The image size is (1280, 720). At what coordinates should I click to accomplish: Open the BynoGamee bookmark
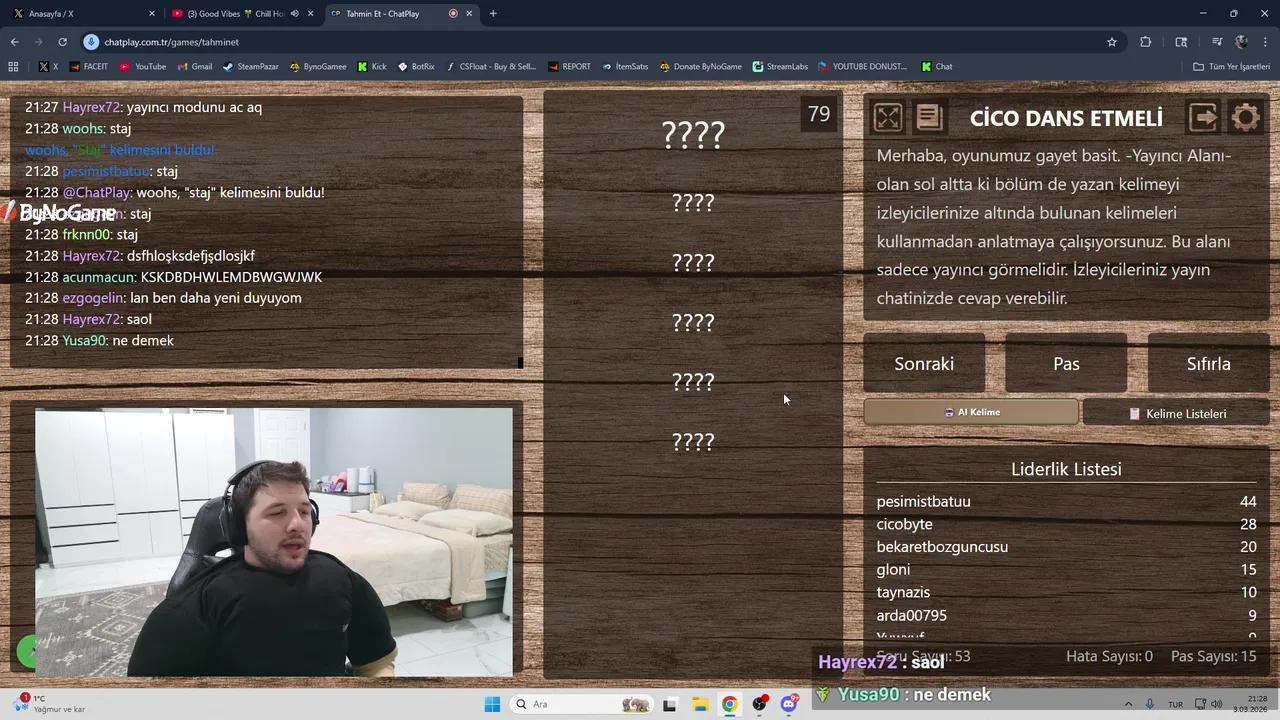click(318, 67)
